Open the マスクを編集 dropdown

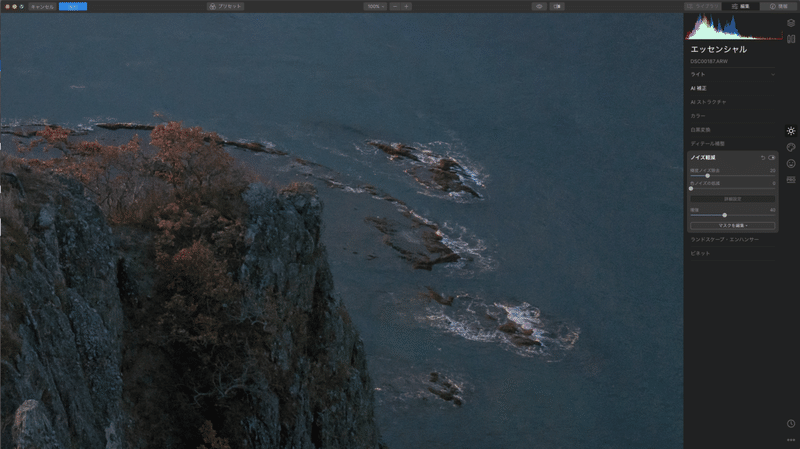coord(733,226)
